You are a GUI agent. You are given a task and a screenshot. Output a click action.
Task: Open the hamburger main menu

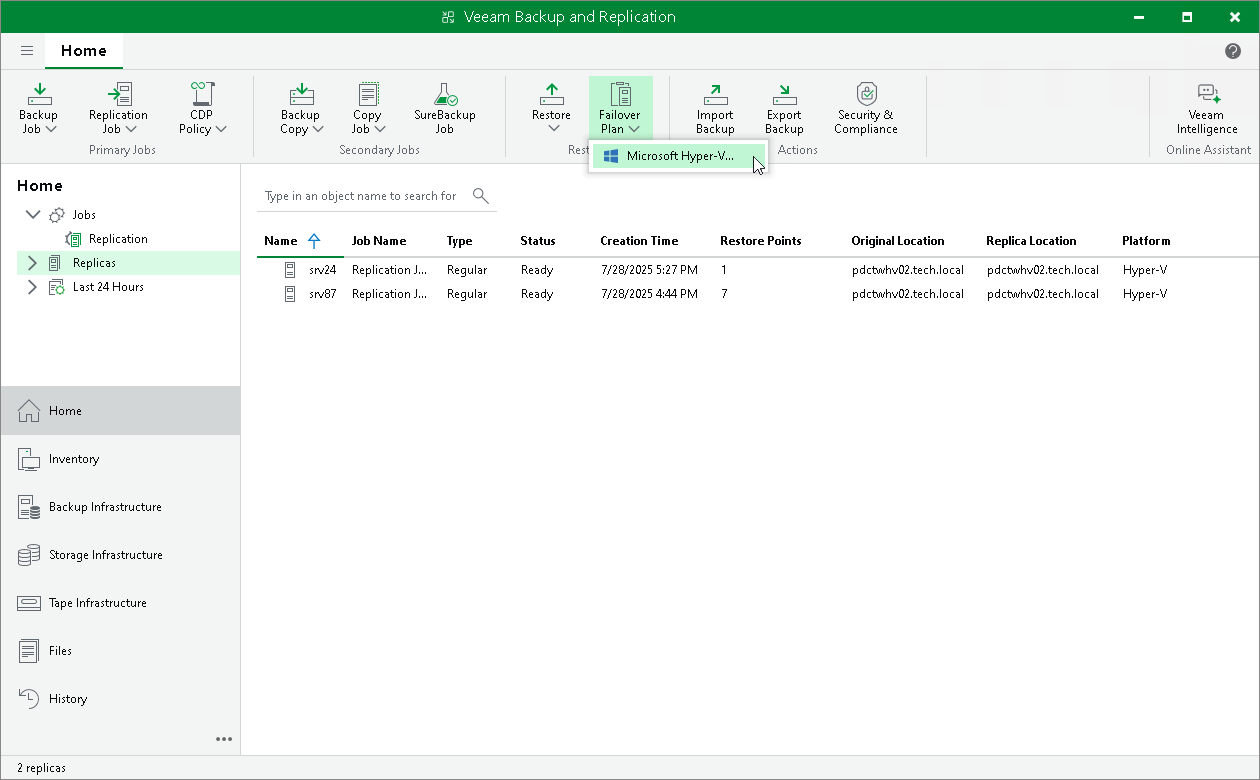(27, 51)
